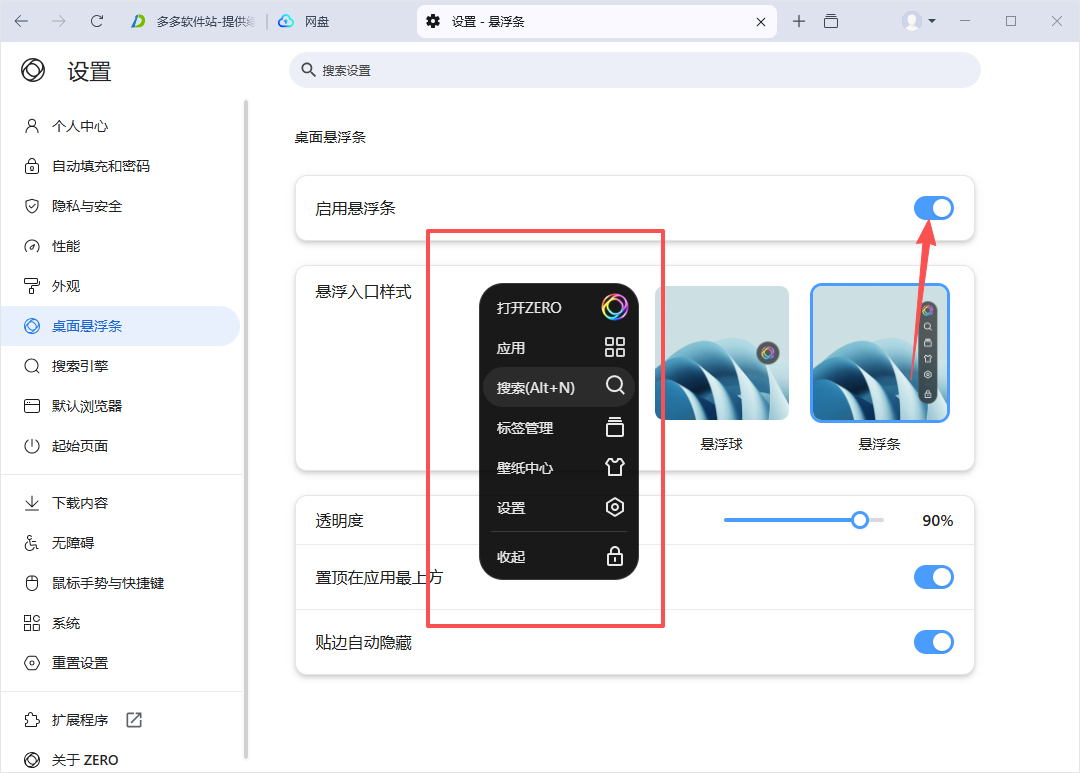1080x773 pixels.
Task: Click 设置 in the floating menu
Action: (x=511, y=508)
